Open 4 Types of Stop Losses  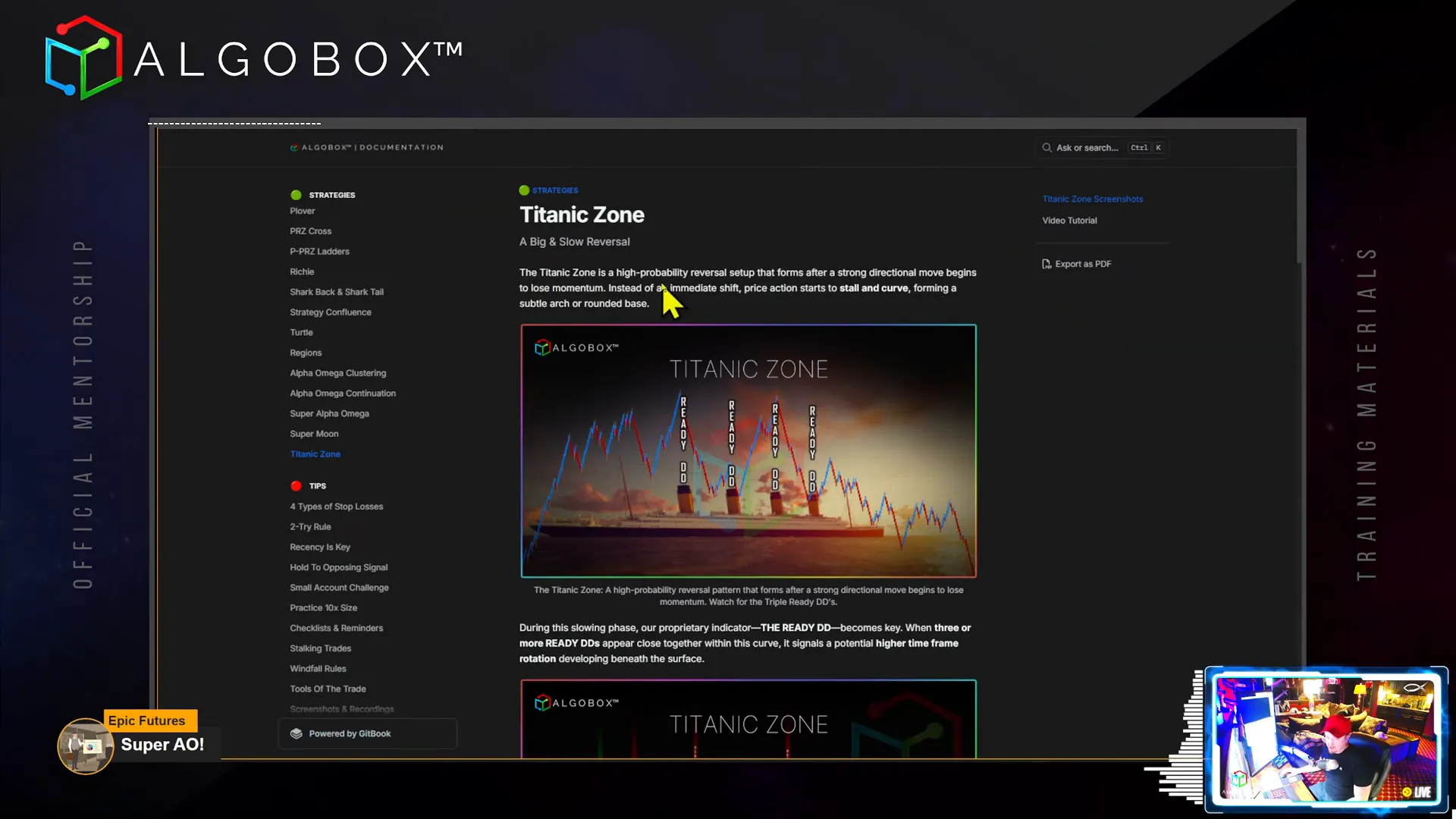336,507
